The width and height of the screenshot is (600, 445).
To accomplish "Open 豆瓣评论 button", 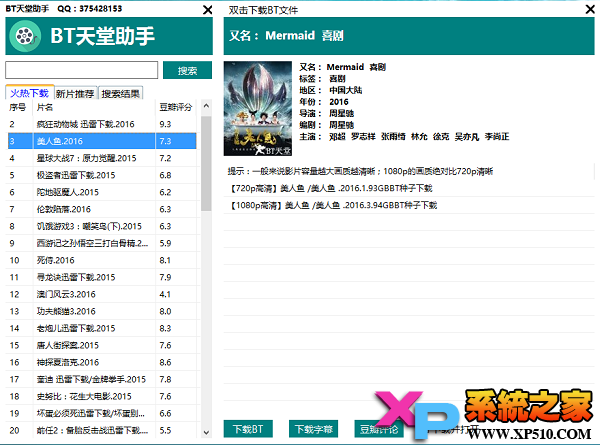I will click(x=379, y=429).
